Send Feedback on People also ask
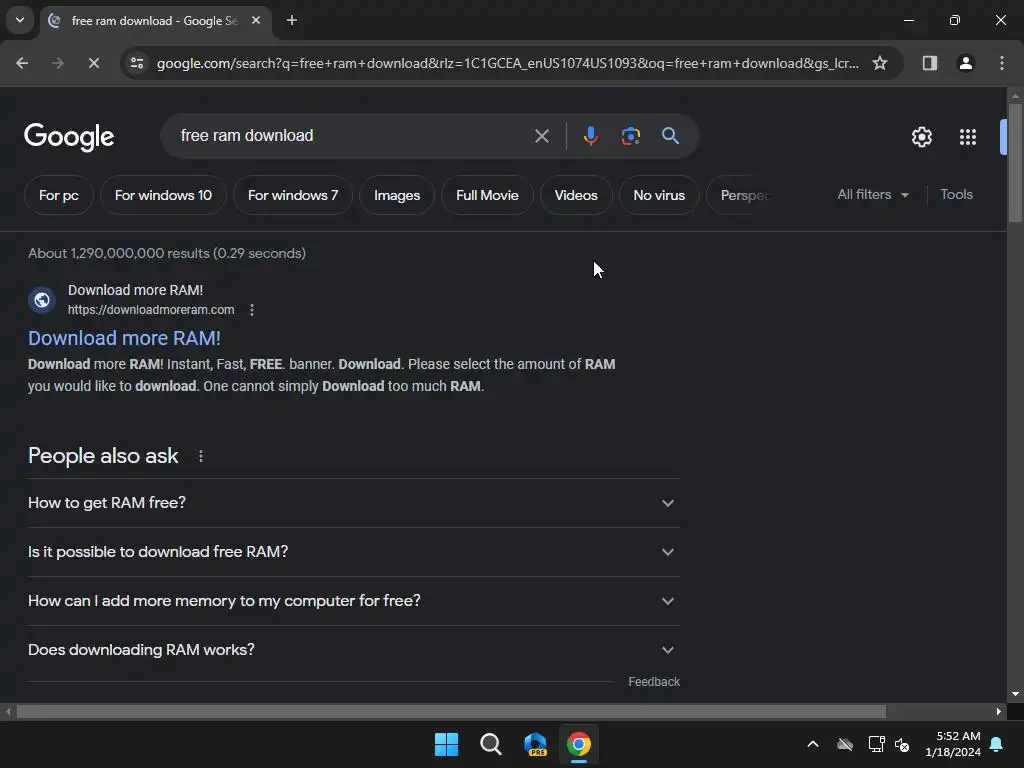 pos(654,682)
